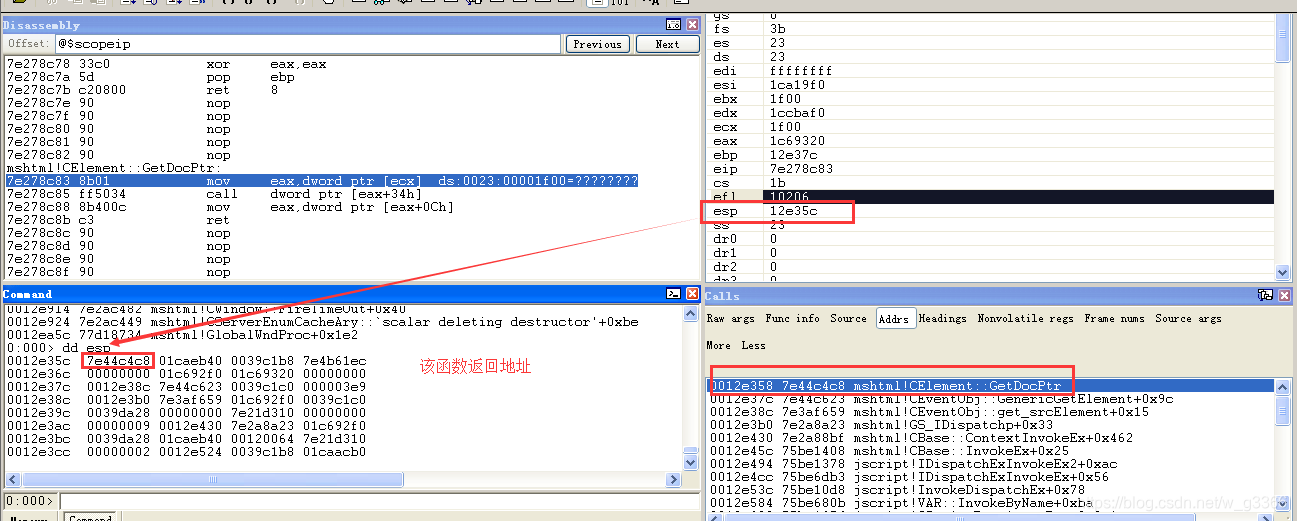1297x521 pixels.
Task: Toggle Nonvolatile regs in Calls panel
Action: pos(1026,318)
